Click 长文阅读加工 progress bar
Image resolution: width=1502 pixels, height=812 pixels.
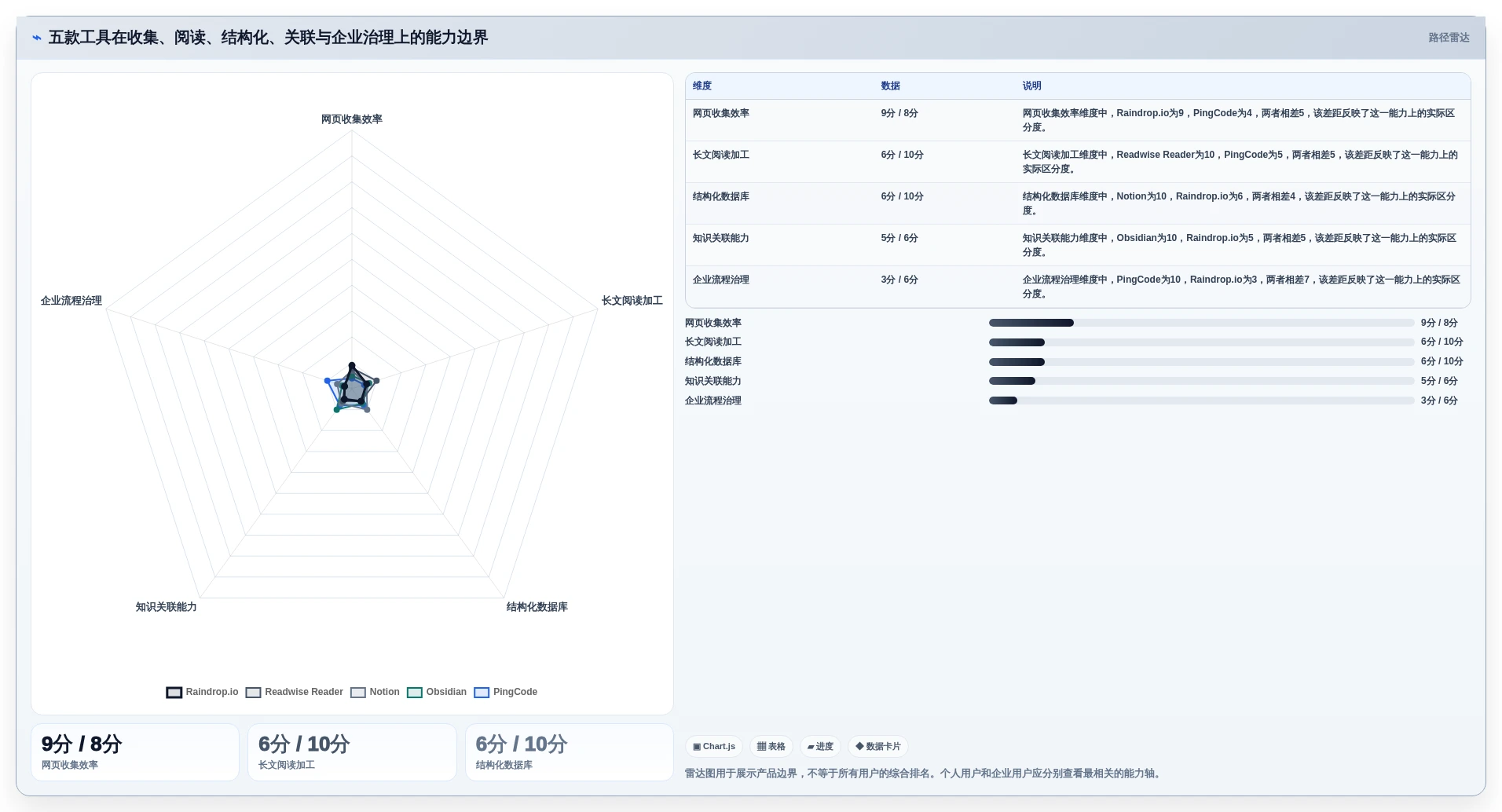(x=1201, y=342)
